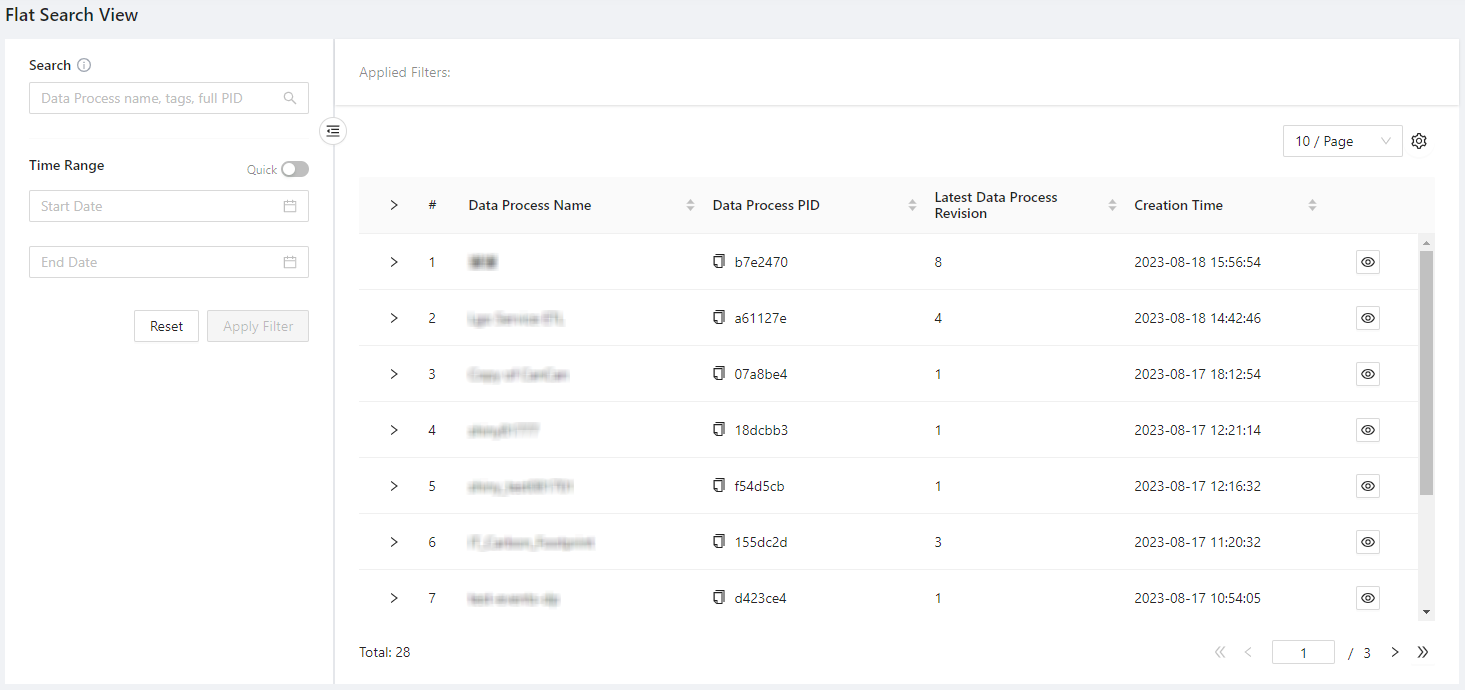The width and height of the screenshot is (1465, 690).
Task: Click the magnifier icon in search box
Action: point(290,98)
